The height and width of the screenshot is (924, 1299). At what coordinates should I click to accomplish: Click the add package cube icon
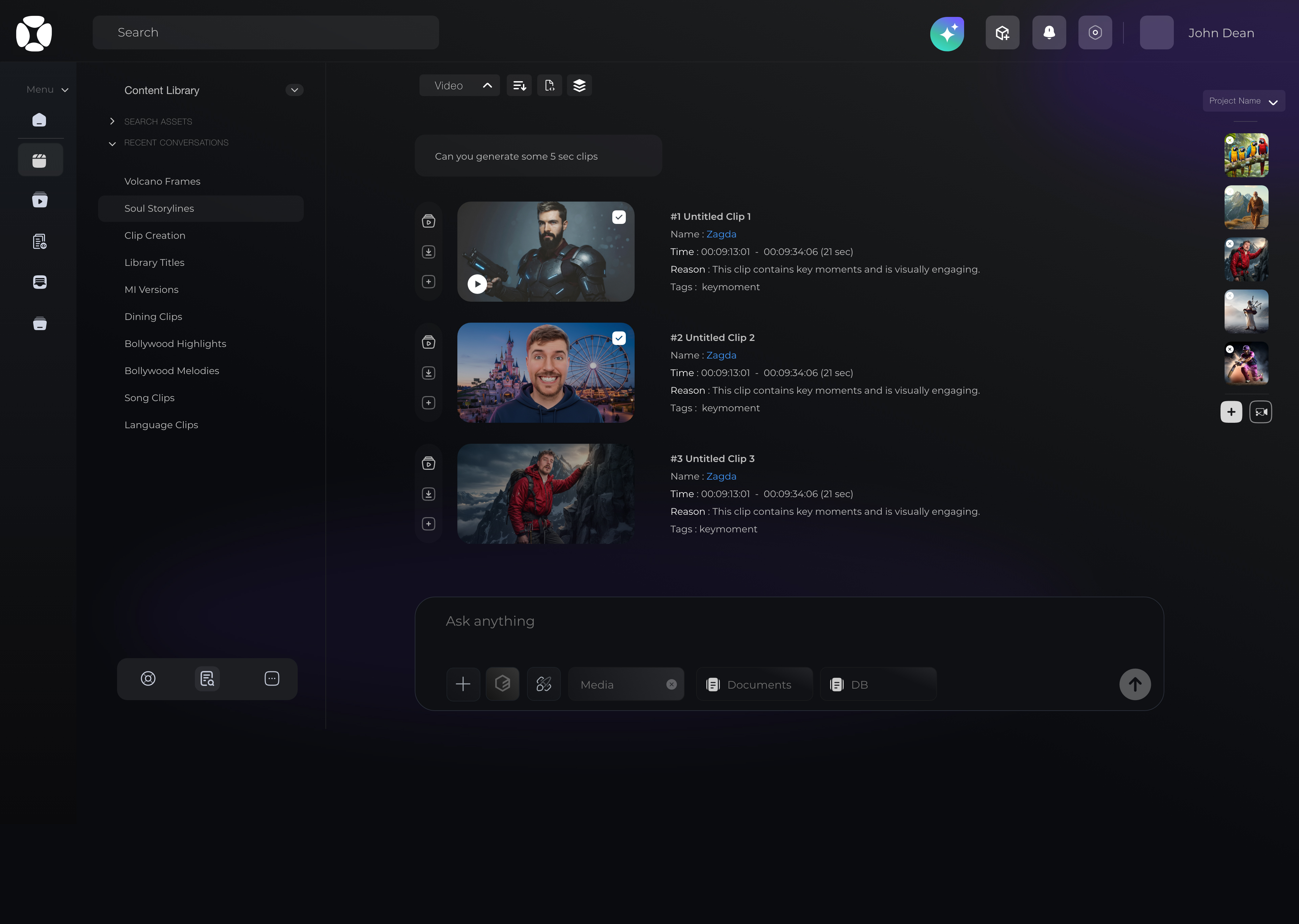click(x=1002, y=33)
